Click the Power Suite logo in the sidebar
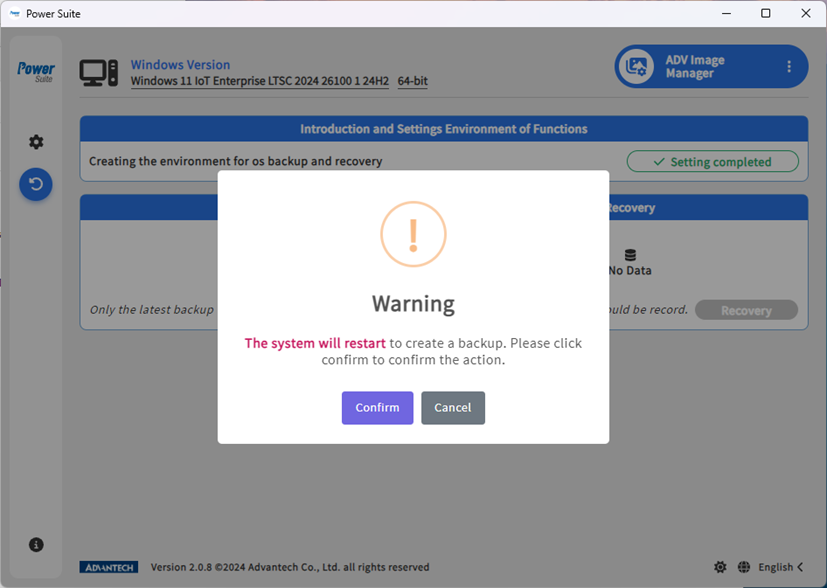This screenshot has width=827, height=588. [x=36, y=71]
